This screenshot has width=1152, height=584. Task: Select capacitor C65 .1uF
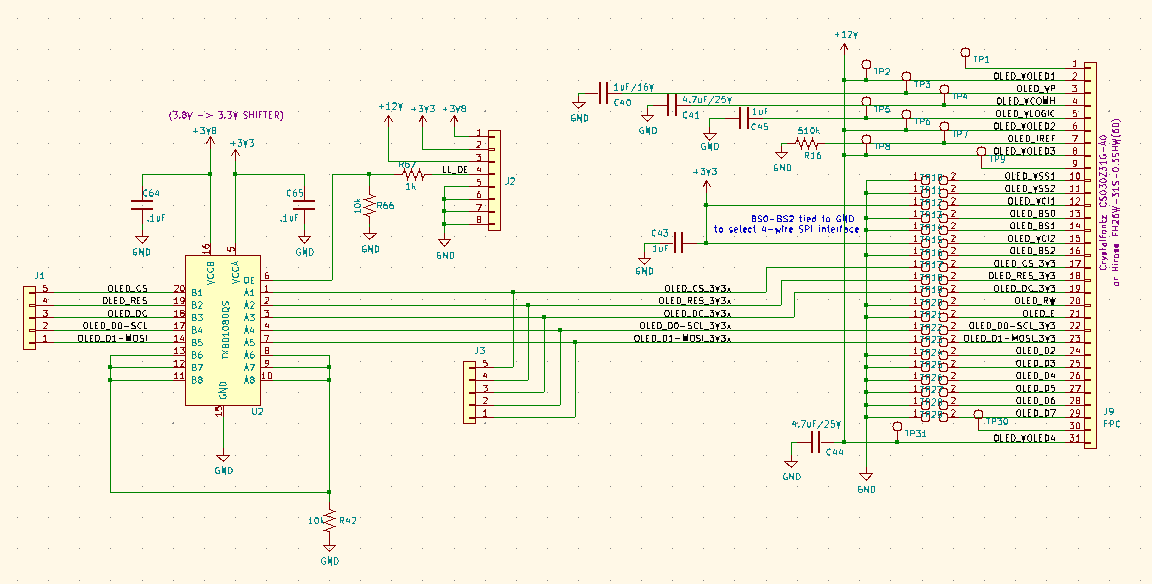[305, 205]
